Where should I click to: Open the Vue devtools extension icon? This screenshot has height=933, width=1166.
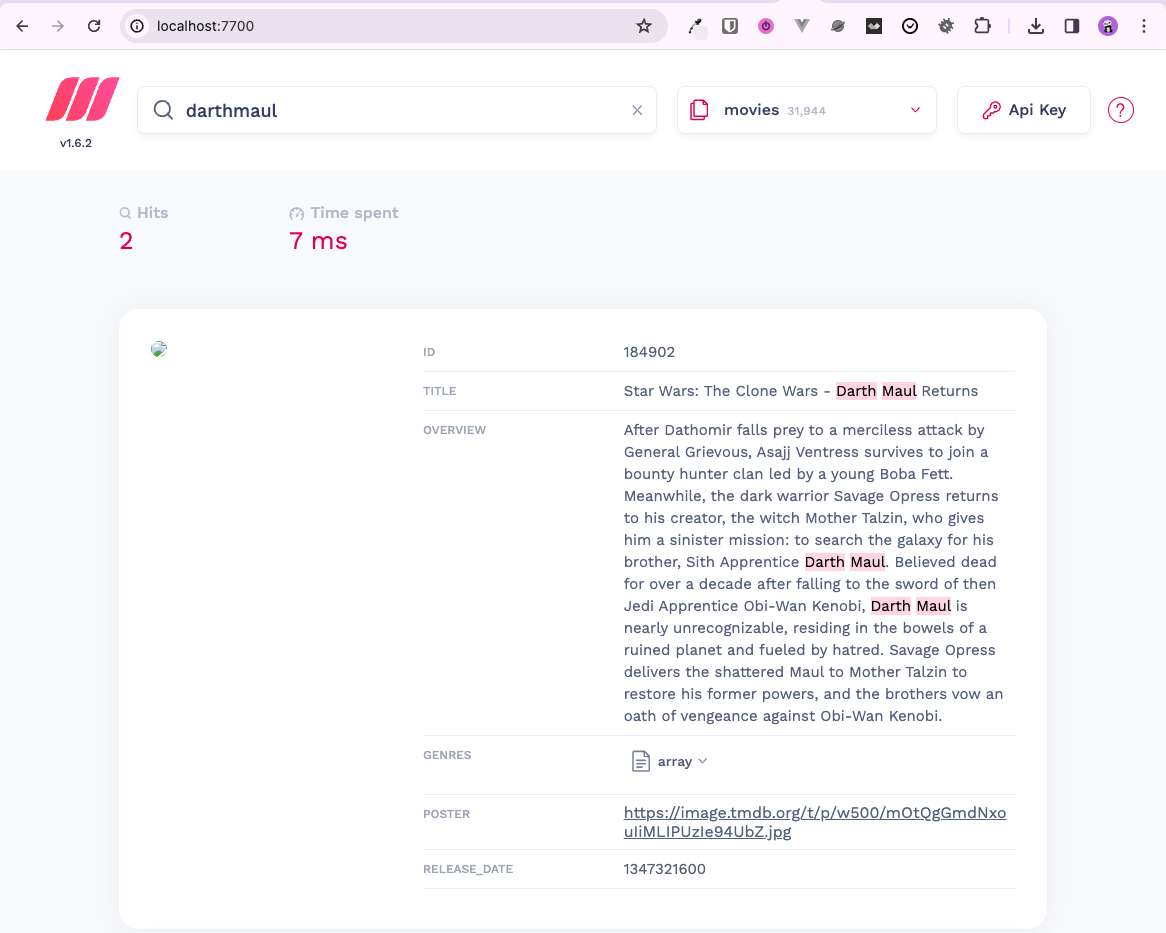[x=802, y=26]
